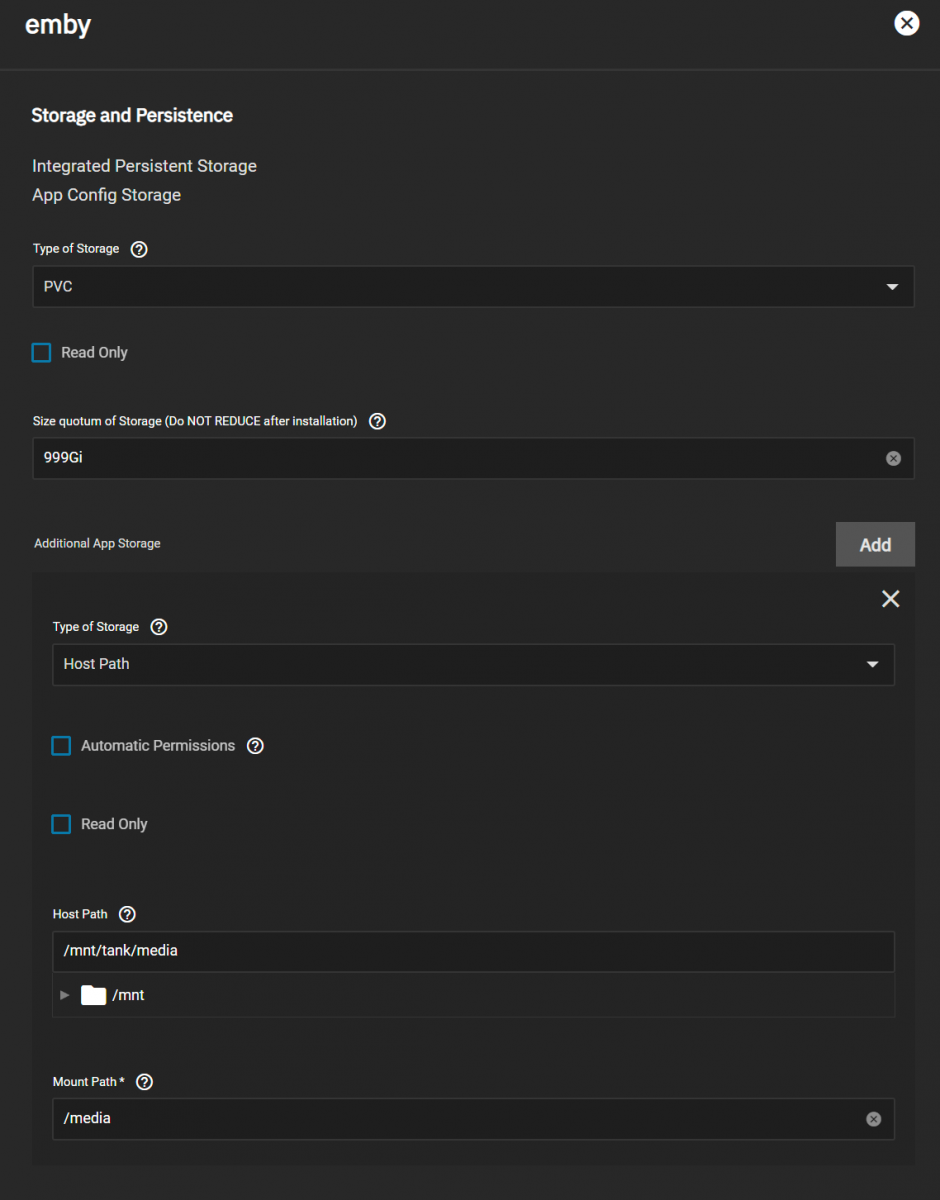
Task: Click App Config Storage text
Action: point(106,195)
